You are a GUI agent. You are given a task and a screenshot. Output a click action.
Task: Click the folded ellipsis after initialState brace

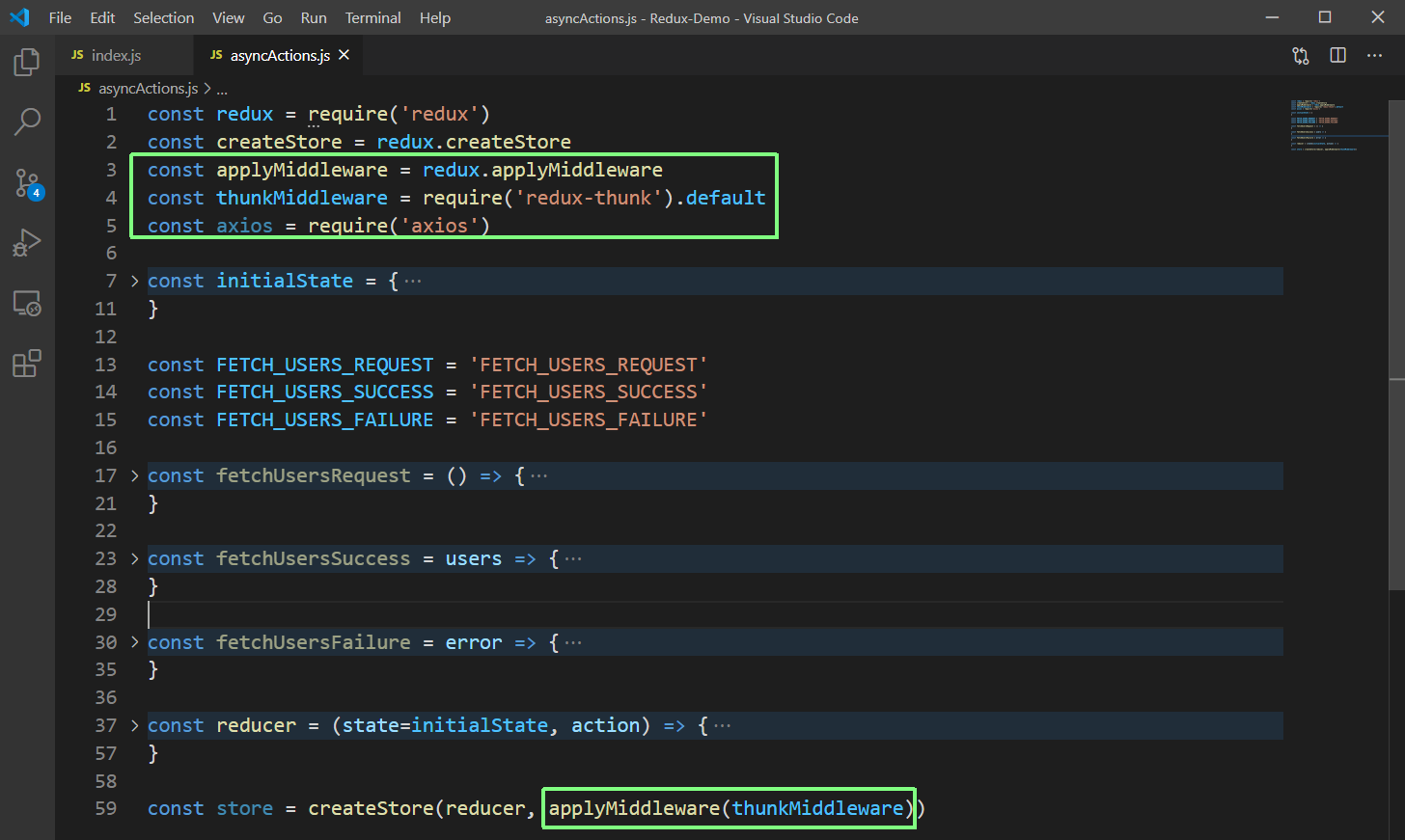tap(413, 281)
